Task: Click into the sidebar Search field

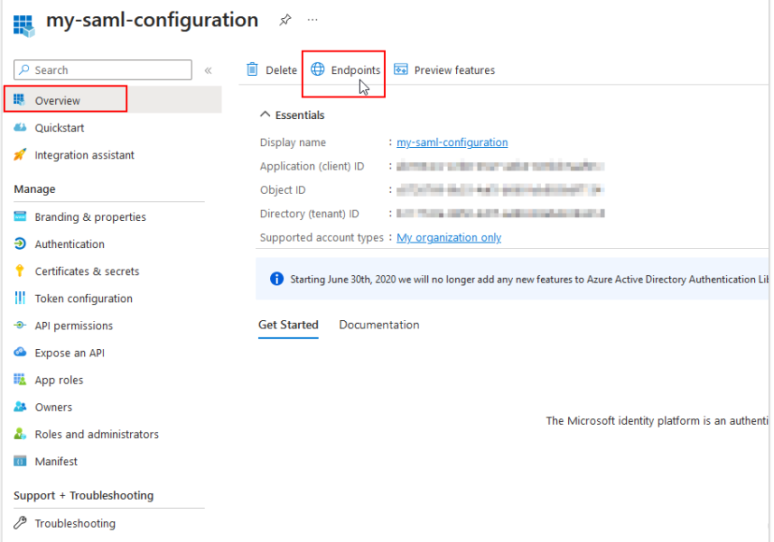Action: coord(110,70)
